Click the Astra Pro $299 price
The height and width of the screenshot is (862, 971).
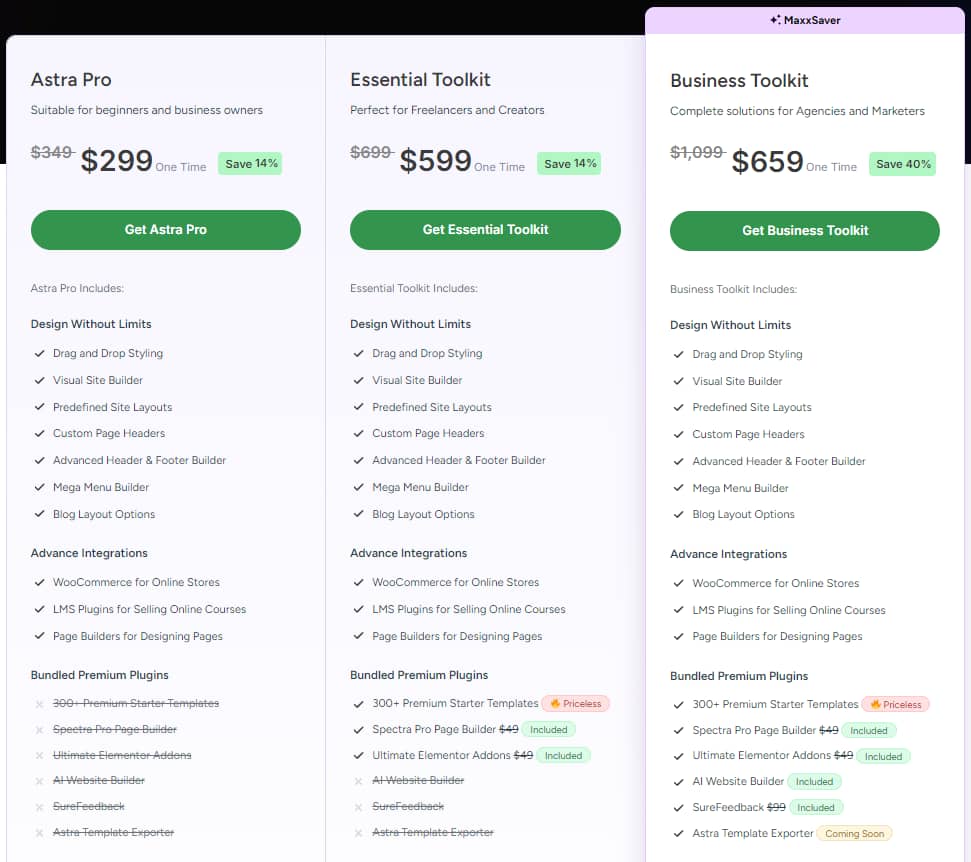tap(117, 161)
